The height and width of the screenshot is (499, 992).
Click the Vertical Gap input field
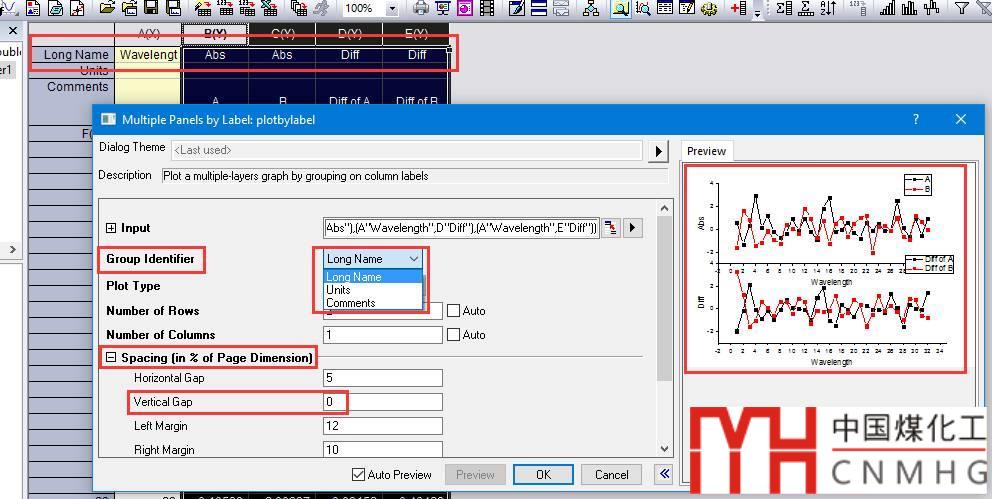click(x=382, y=402)
